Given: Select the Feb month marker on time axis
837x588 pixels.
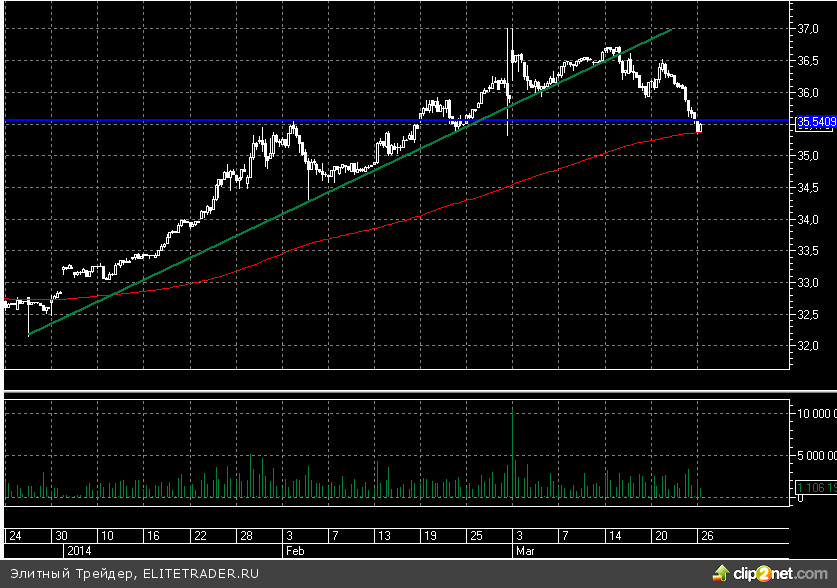Looking at the screenshot, I should tap(295, 550).
